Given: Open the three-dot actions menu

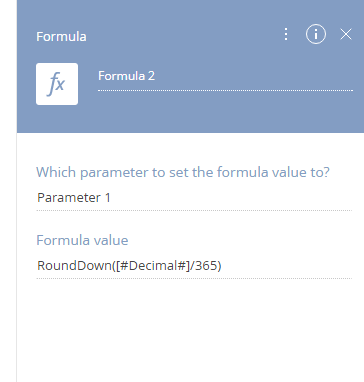Looking at the screenshot, I should pos(286,34).
